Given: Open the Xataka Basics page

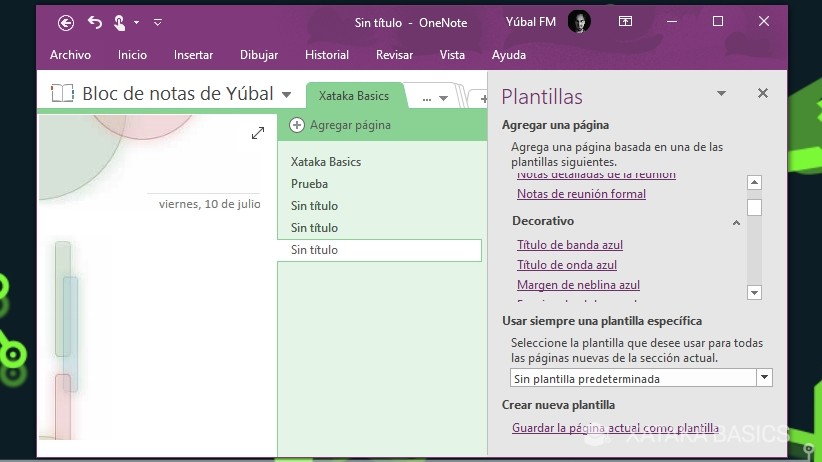Looking at the screenshot, I should [326, 162].
